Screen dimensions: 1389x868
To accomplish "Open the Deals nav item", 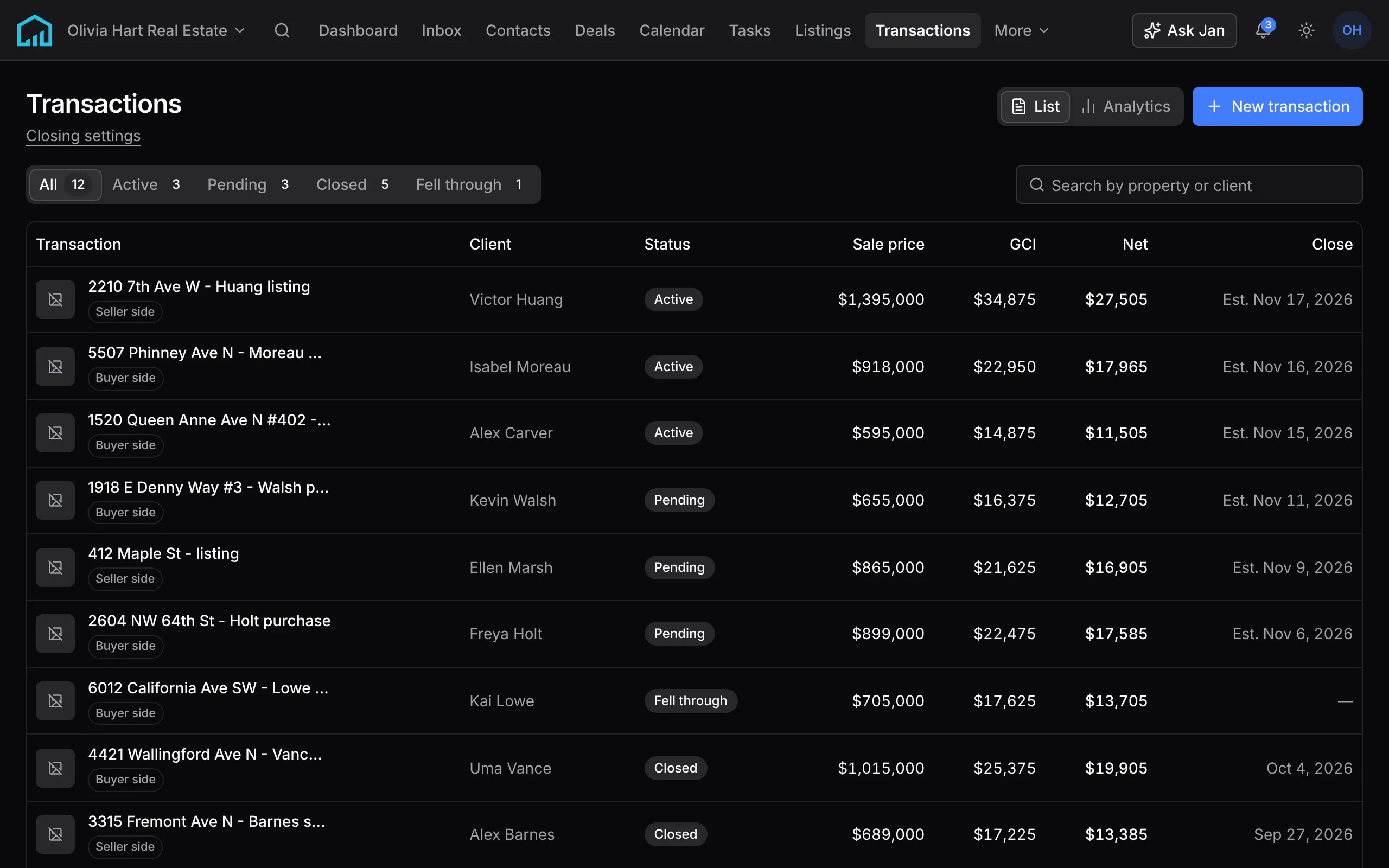I will (x=595, y=30).
